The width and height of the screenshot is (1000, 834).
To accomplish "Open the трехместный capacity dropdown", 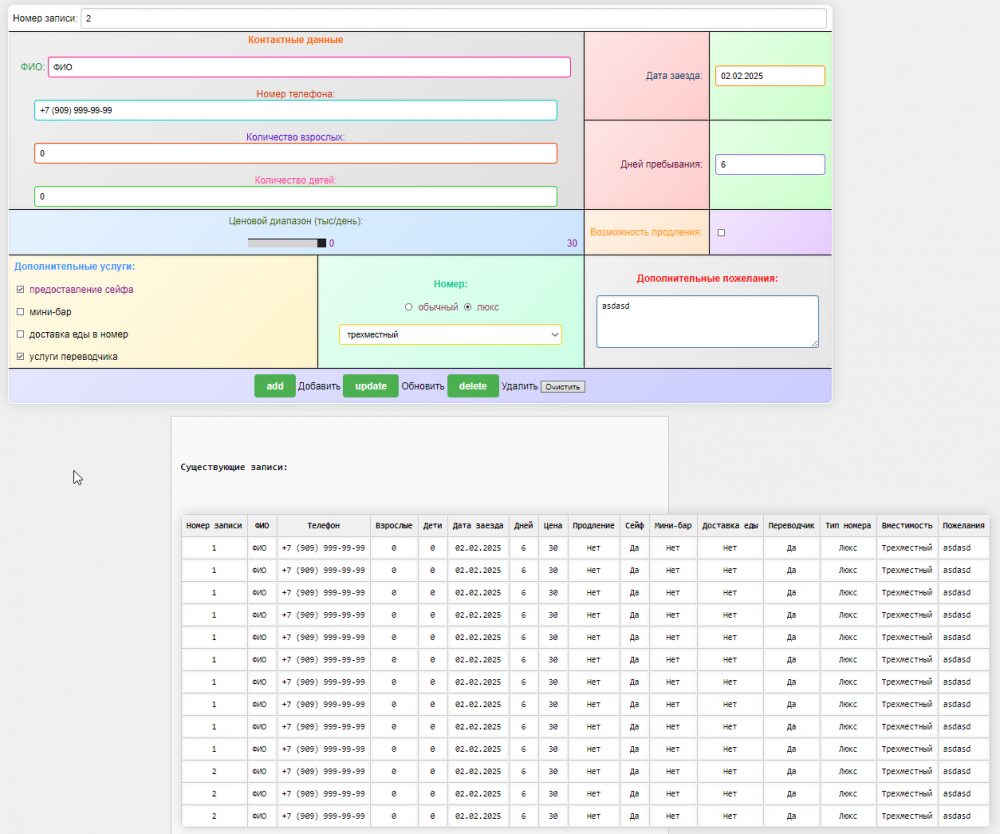I will tap(450, 334).
